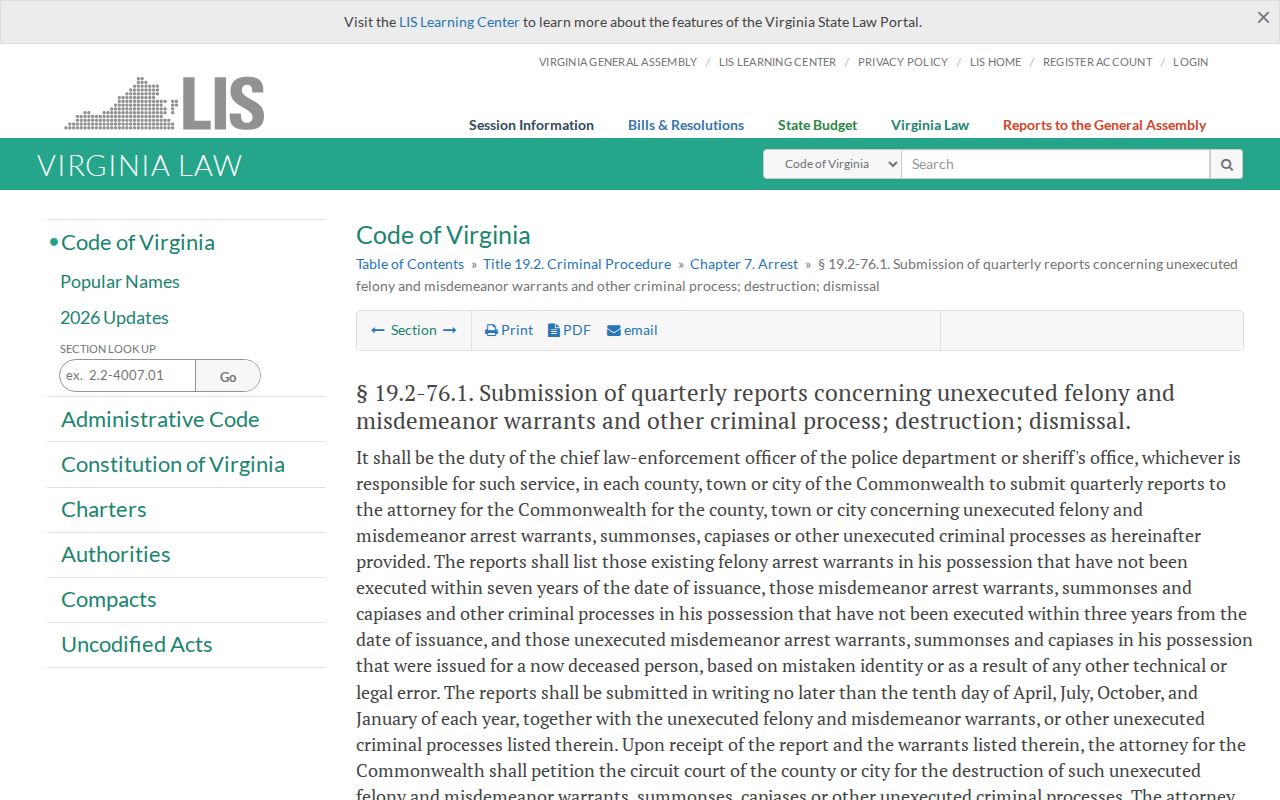Close the Learning Center notification banner

tap(1263, 18)
